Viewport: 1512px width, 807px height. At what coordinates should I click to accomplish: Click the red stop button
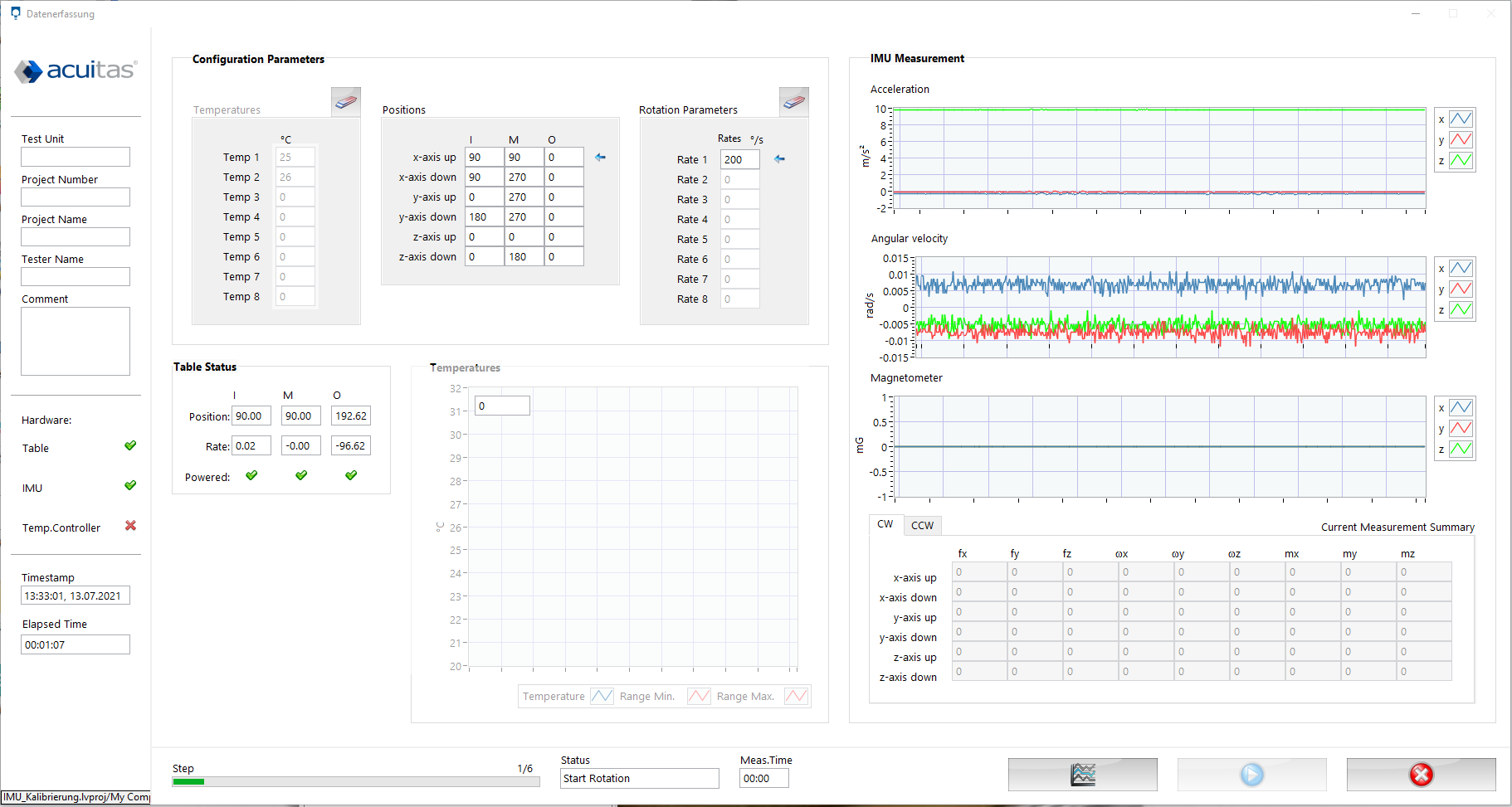click(x=1421, y=775)
